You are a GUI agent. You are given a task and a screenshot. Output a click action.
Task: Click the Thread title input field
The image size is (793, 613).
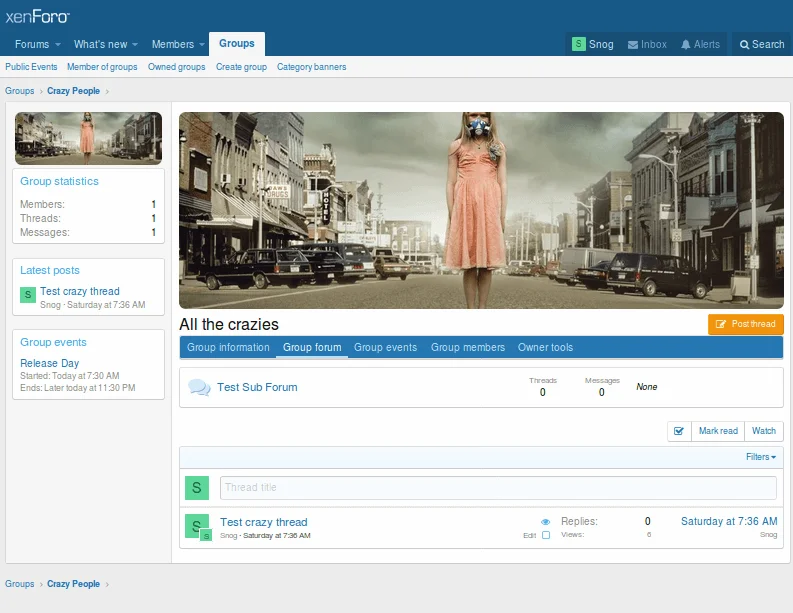498,487
